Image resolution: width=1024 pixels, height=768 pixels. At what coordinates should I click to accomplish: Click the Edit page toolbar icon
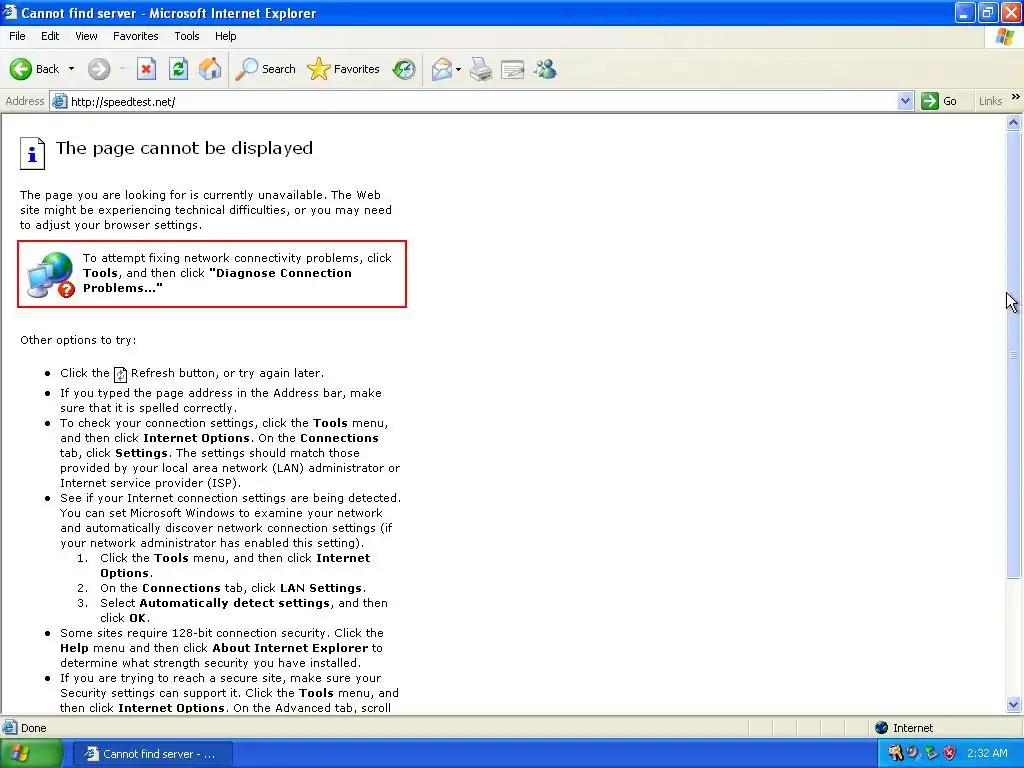513,69
